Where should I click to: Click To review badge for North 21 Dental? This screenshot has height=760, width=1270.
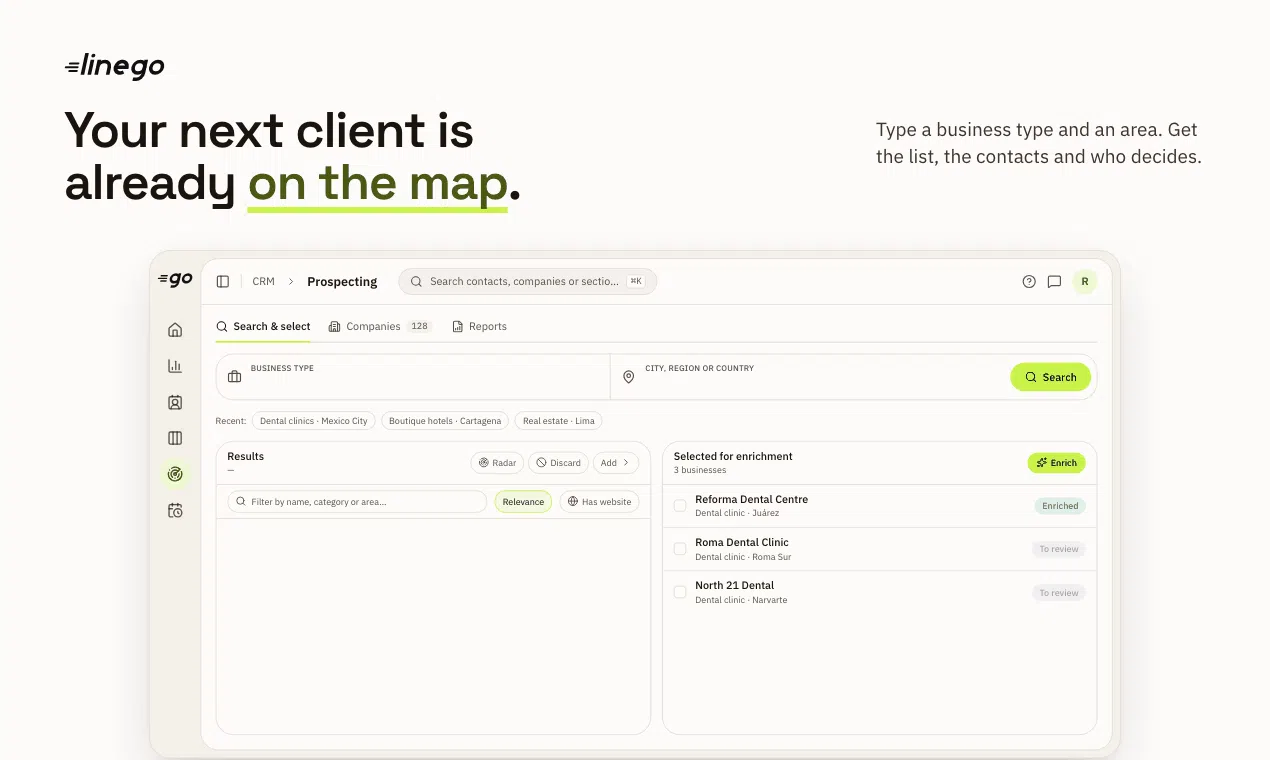[1059, 593]
